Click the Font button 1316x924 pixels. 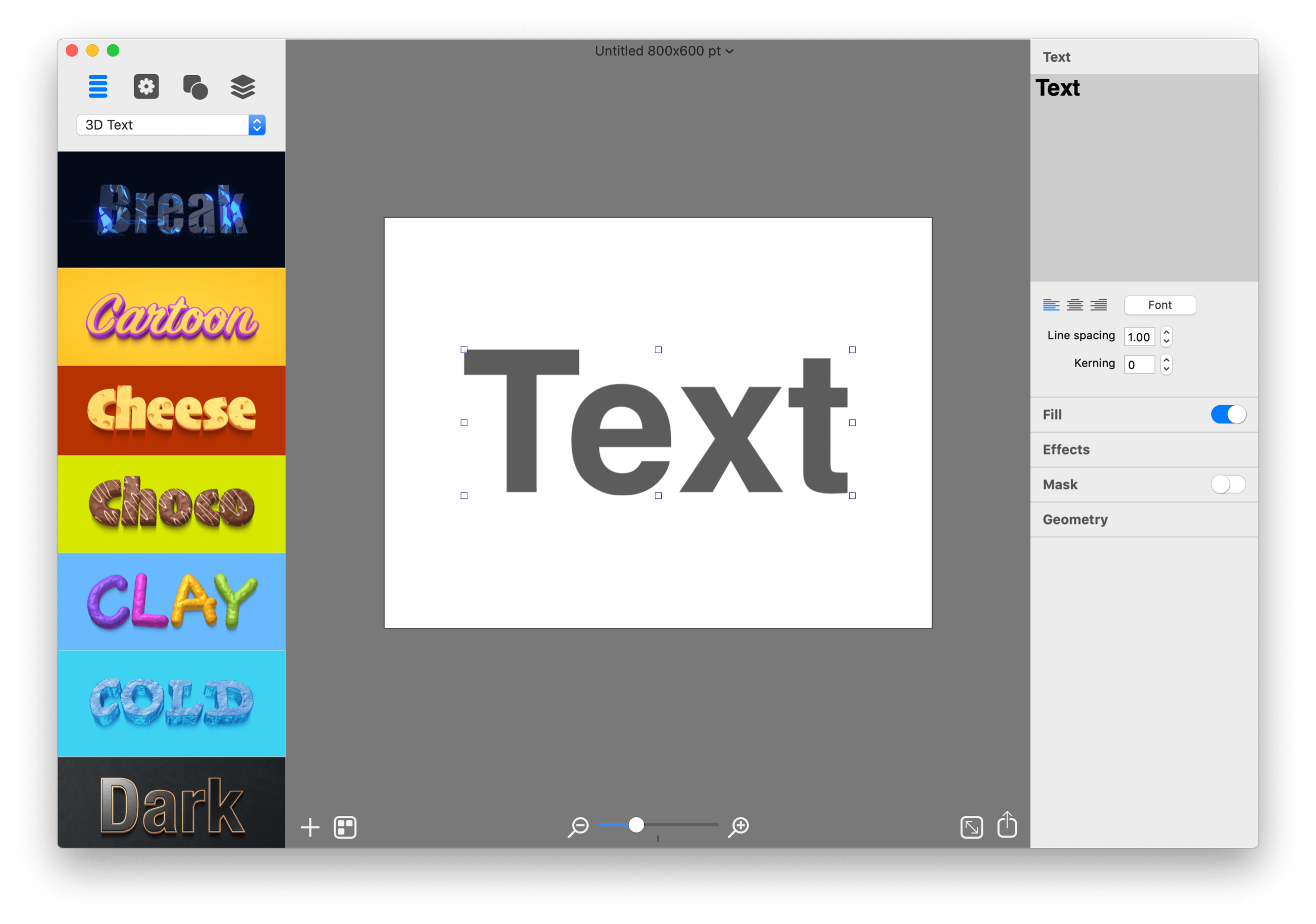click(1160, 305)
